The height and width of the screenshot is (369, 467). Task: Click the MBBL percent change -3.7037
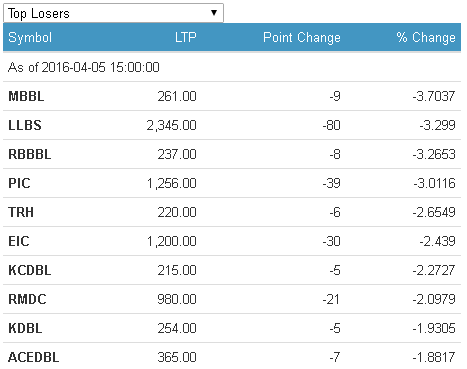434,96
